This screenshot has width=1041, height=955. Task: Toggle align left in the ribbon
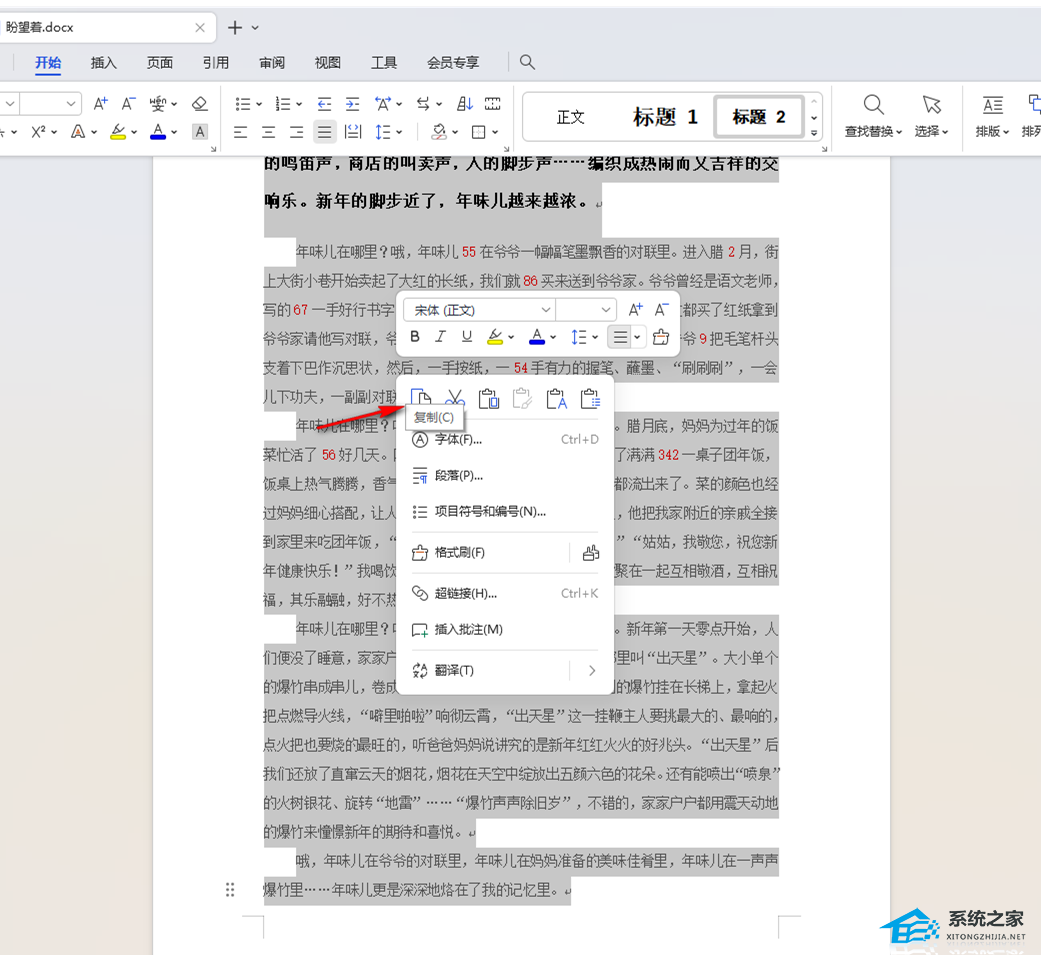coord(240,131)
